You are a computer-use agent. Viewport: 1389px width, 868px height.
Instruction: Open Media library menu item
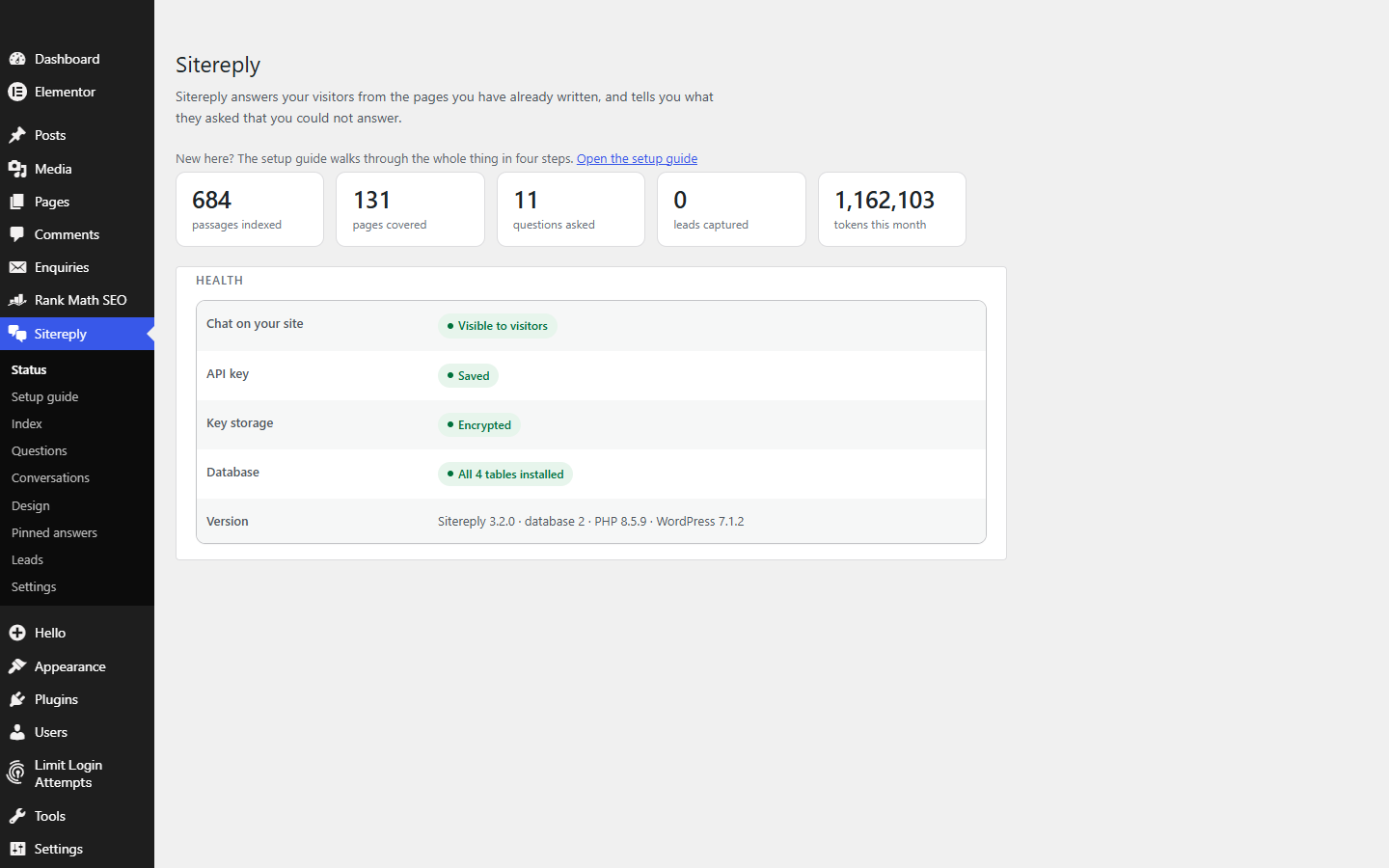pyautogui.click(x=77, y=169)
